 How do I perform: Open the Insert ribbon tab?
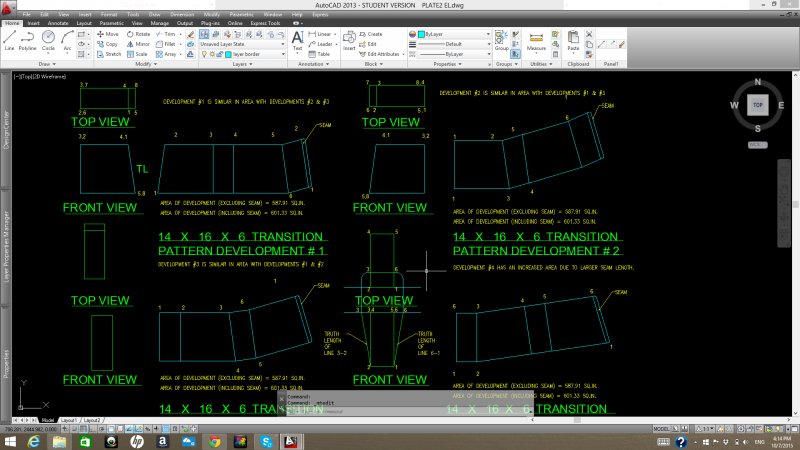point(34,23)
